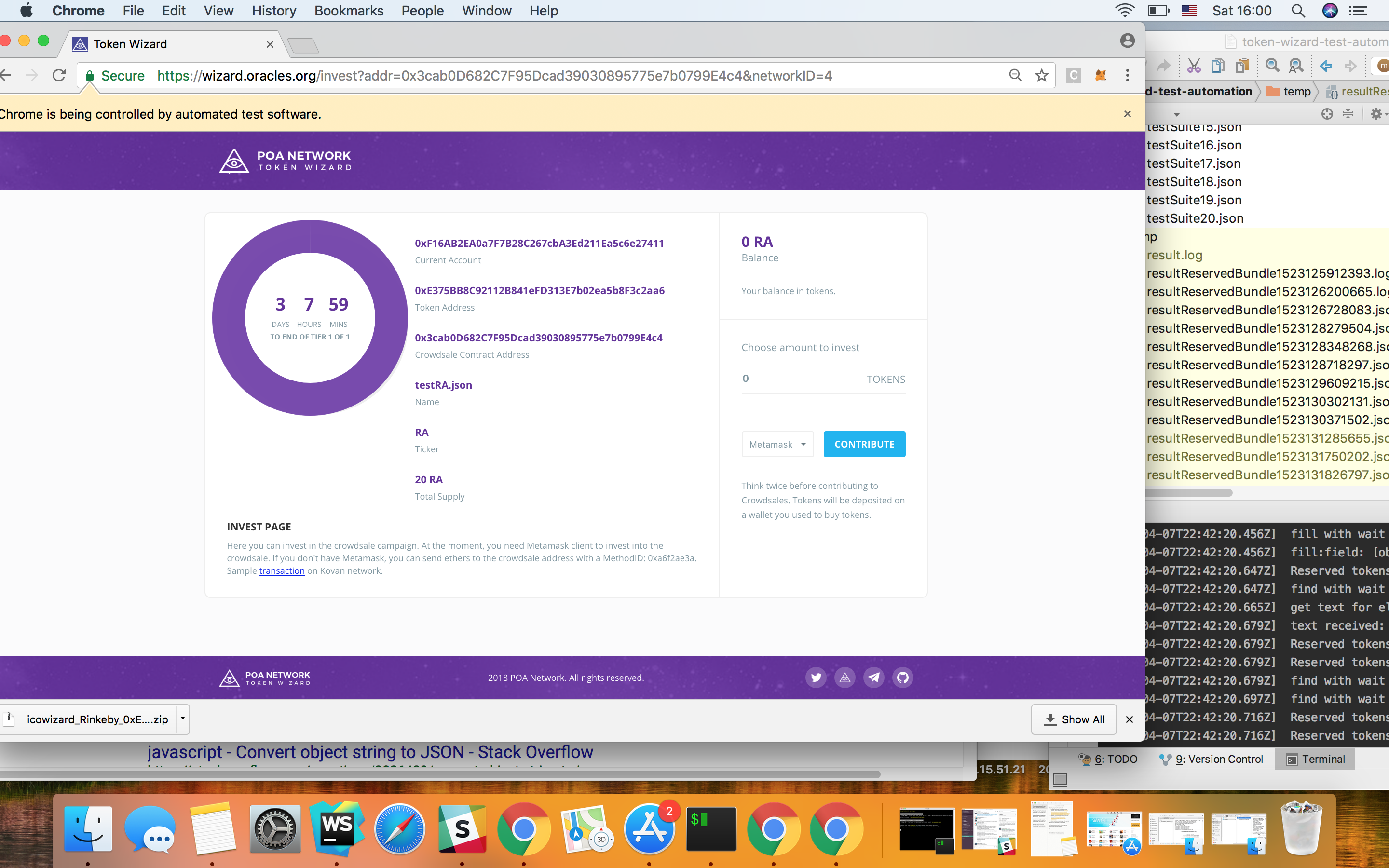
Task: Open the Terminal tool window tab
Action: 1316,759
